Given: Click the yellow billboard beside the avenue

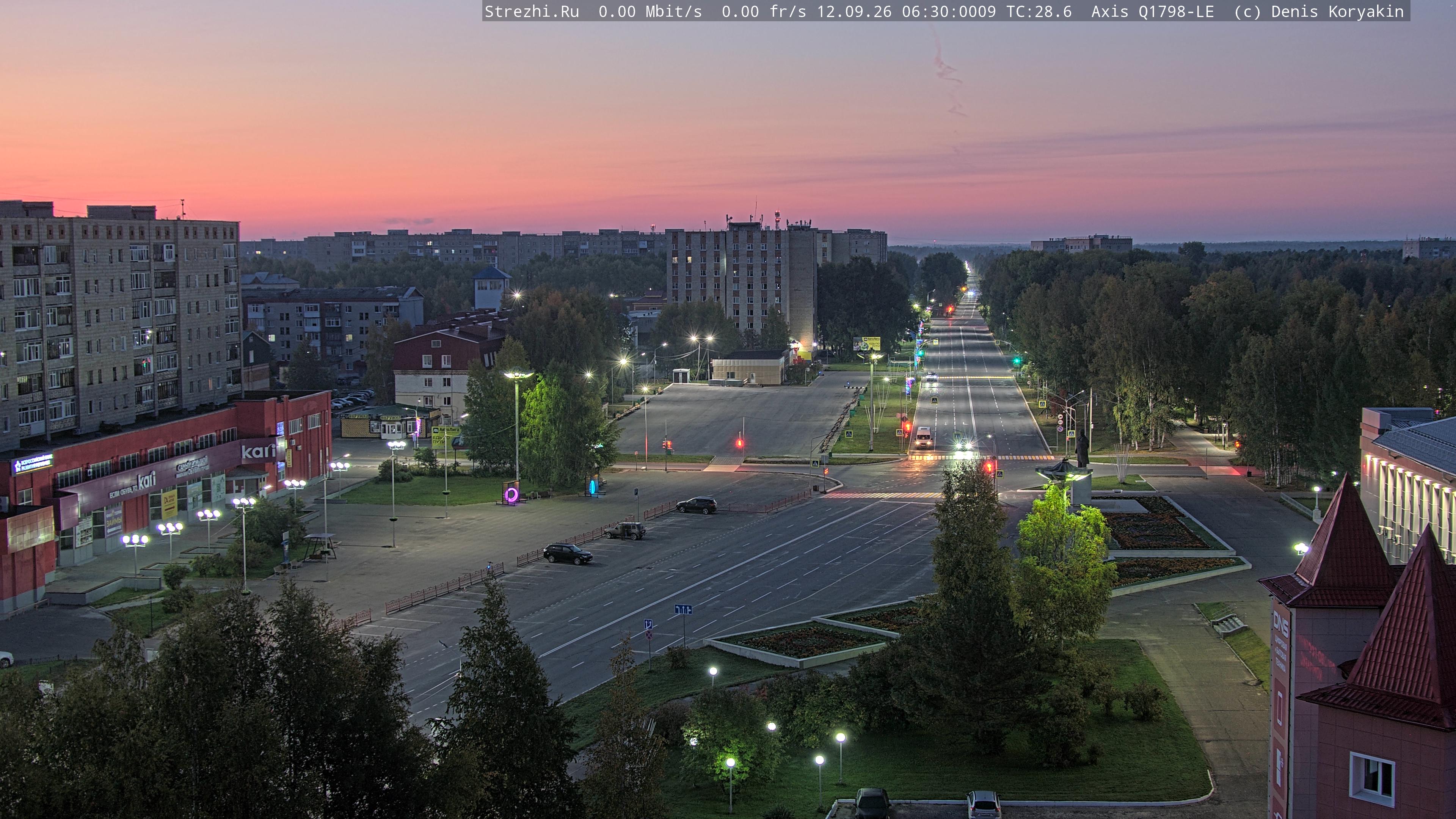Looking at the screenshot, I should click(867, 343).
